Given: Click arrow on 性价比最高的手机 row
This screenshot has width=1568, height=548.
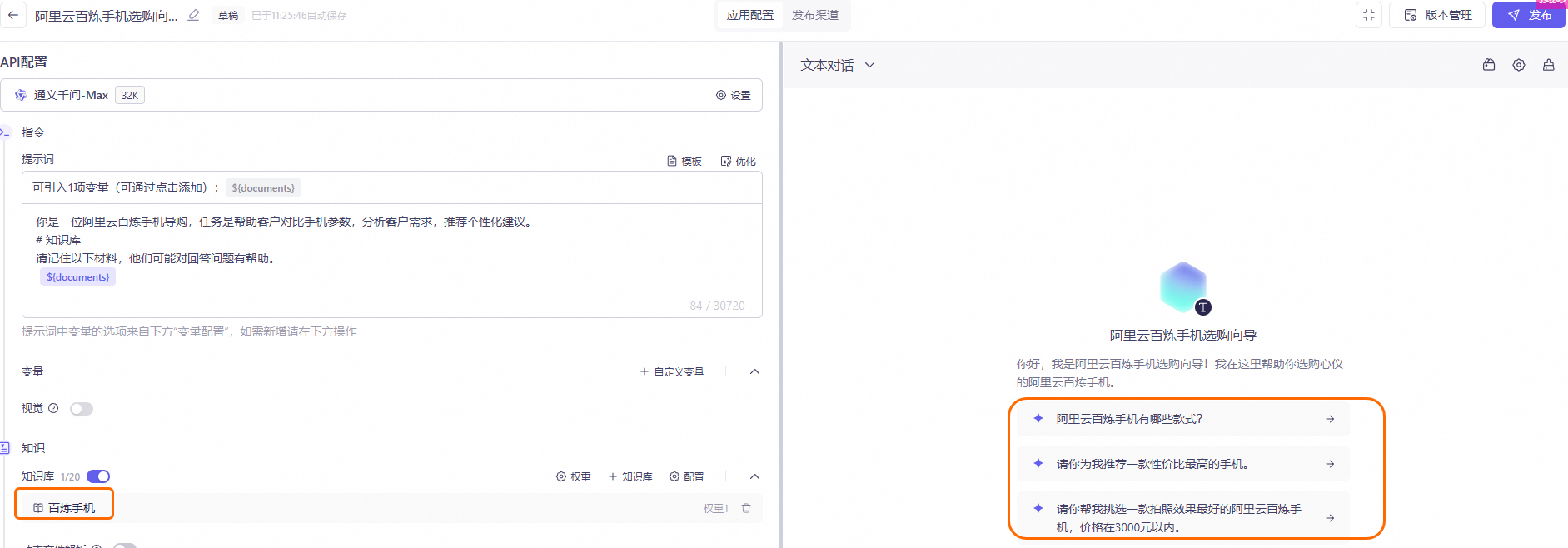Looking at the screenshot, I should [1330, 464].
